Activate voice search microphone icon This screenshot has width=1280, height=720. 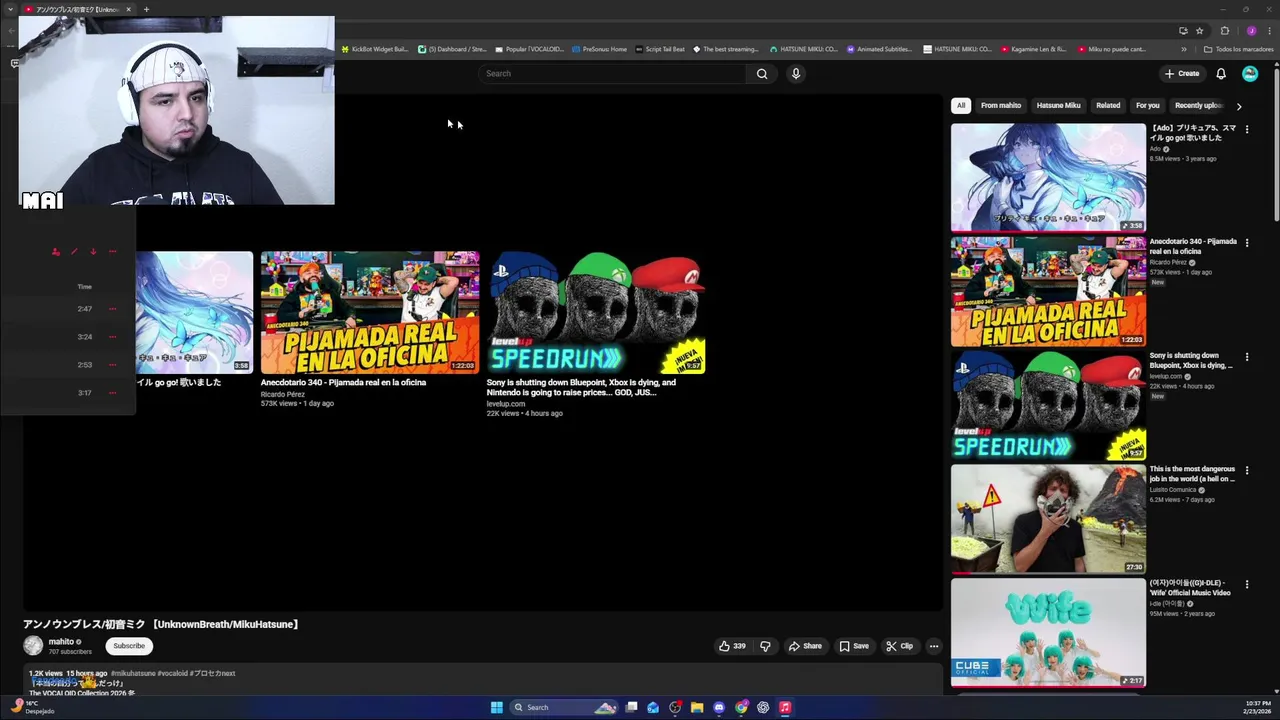click(x=796, y=73)
